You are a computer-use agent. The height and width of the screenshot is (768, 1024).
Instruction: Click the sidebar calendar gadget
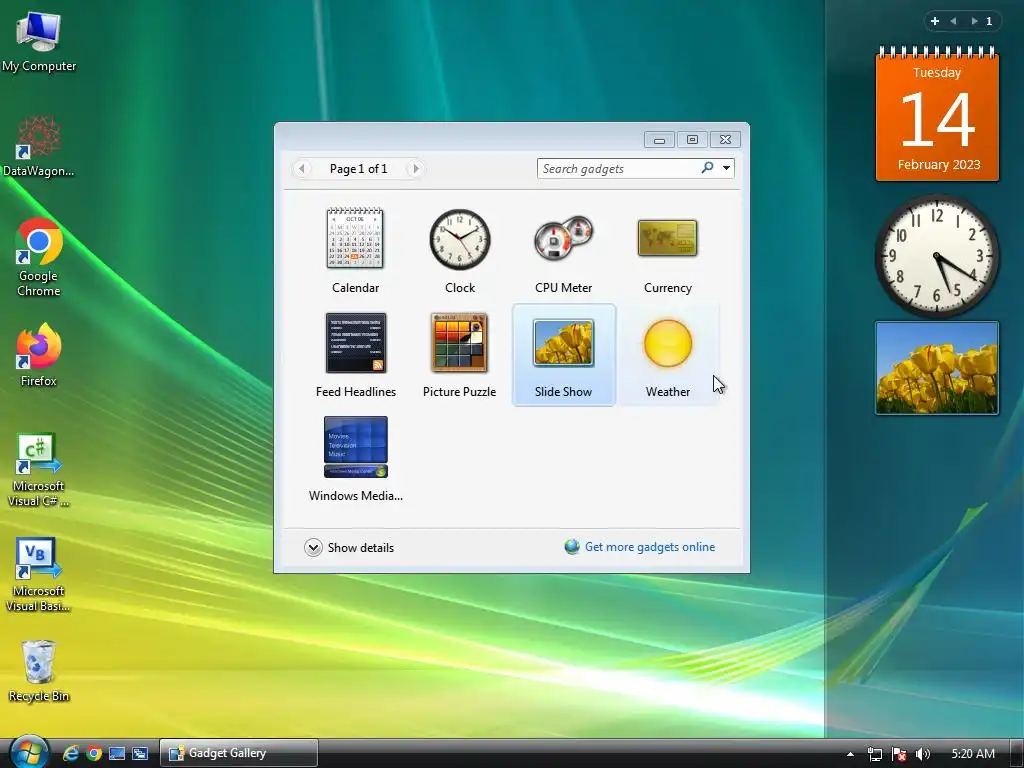point(937,114)
